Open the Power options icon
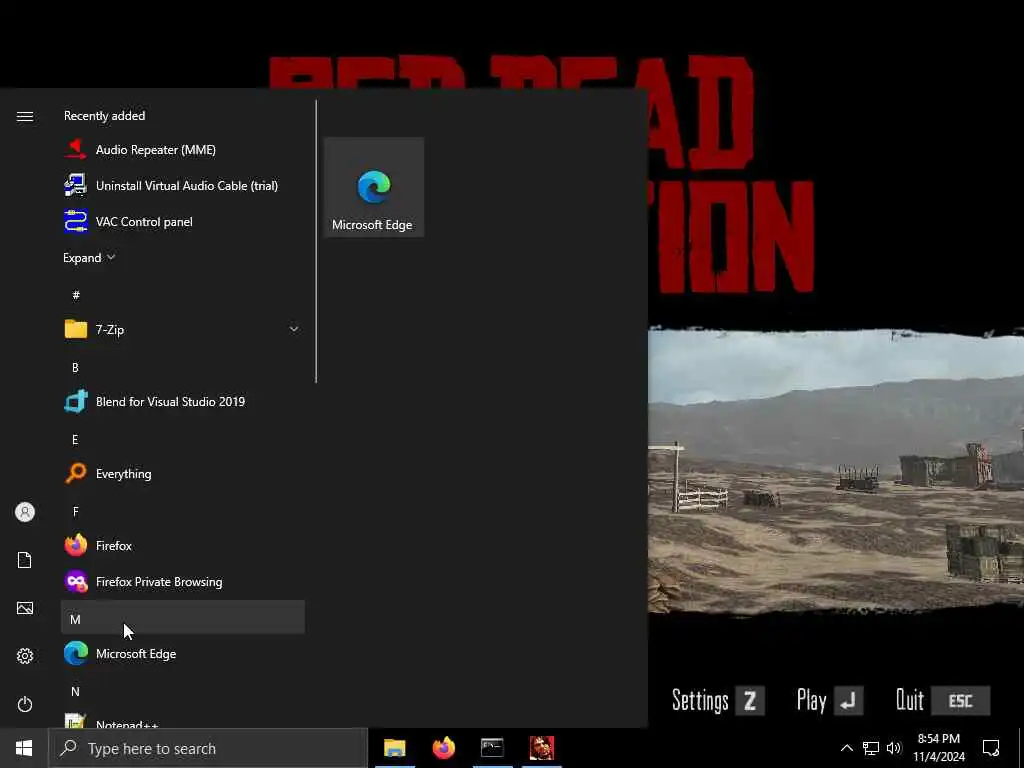This screenshot has height=768, width=1024. [x=25, y=704]
